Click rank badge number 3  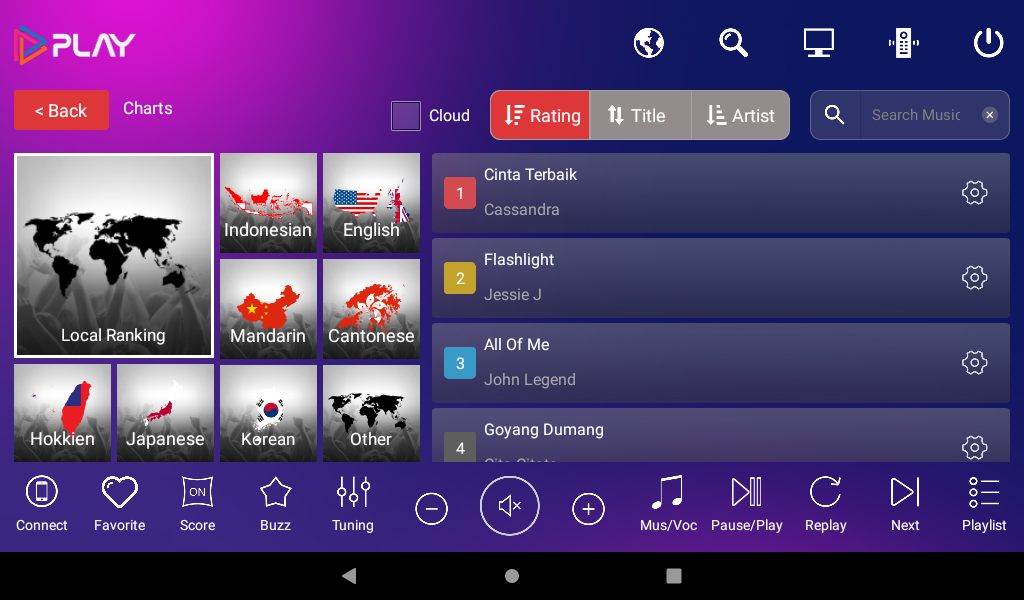[x=460, y=363]
